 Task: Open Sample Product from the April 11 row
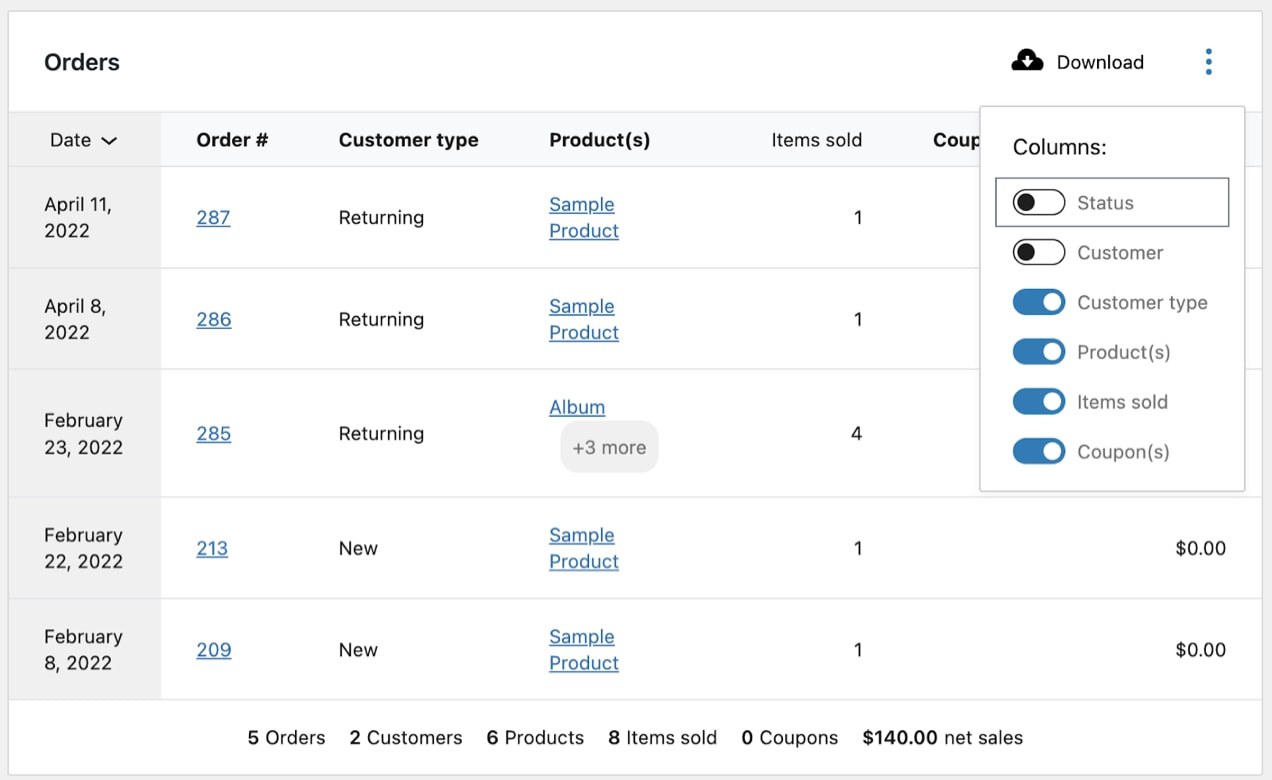[583, 217]
